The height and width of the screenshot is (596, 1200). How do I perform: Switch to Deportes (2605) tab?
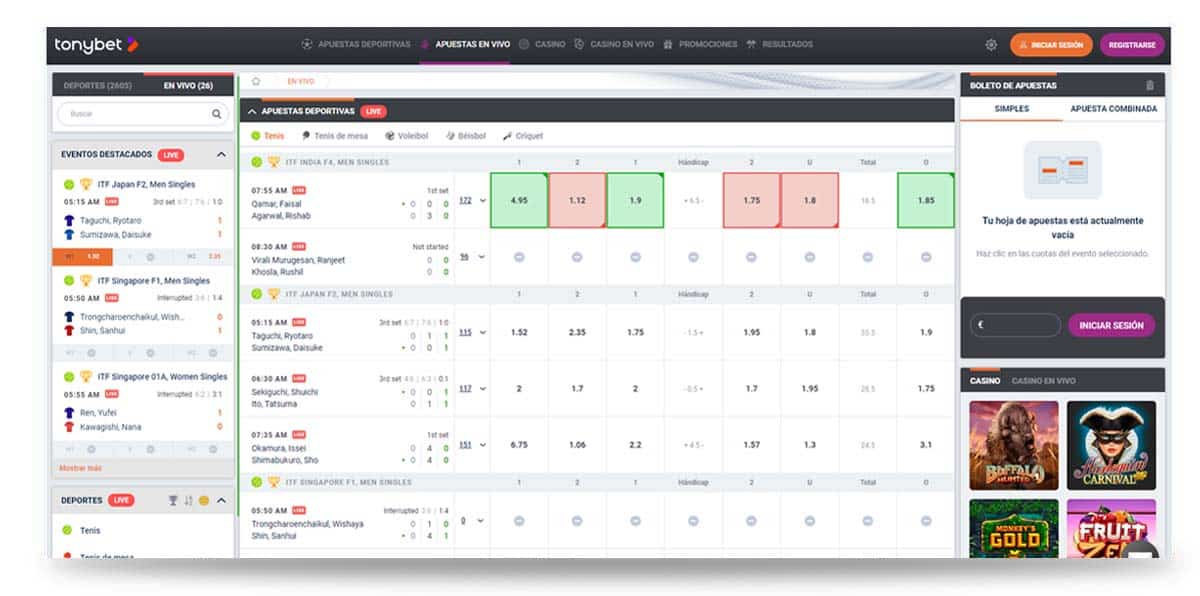(x=99, y=86)
